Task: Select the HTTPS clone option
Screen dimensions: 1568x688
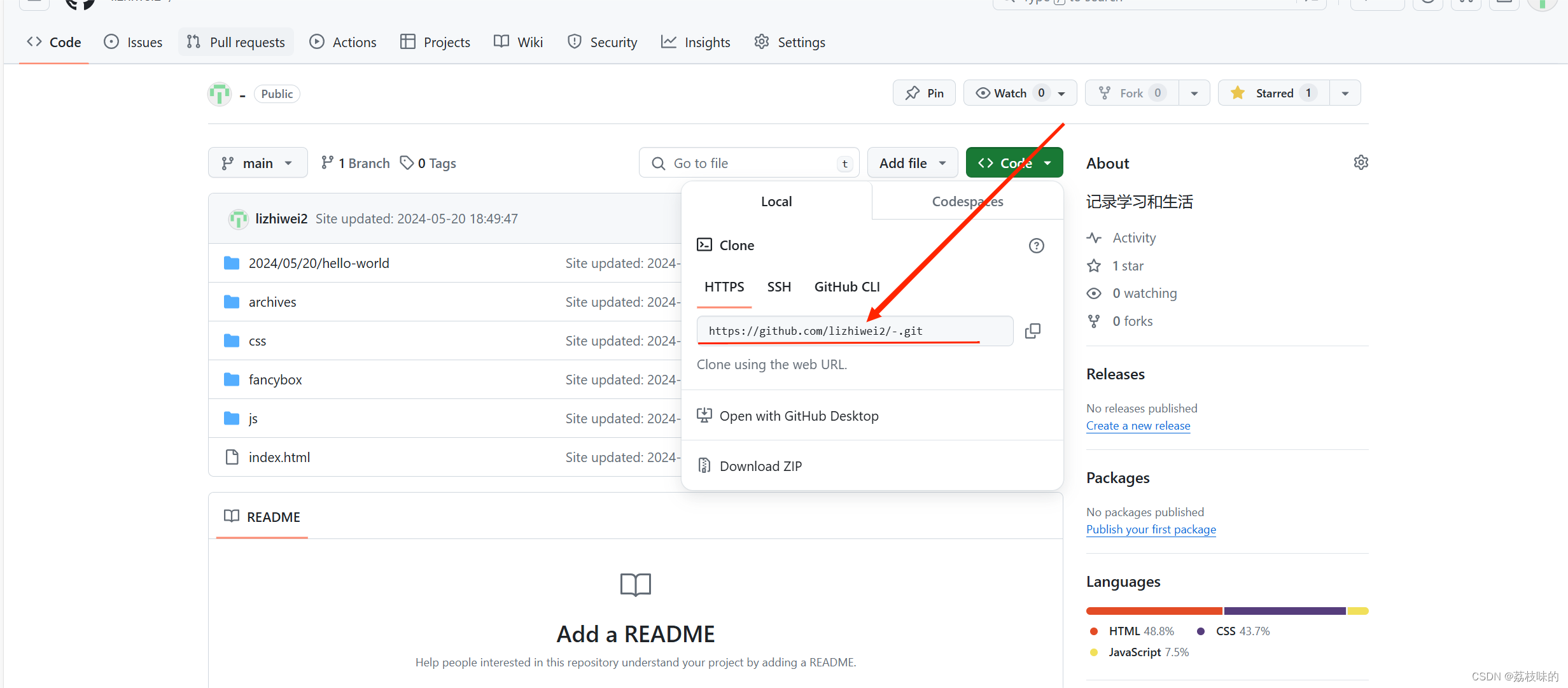Action: 724,287
